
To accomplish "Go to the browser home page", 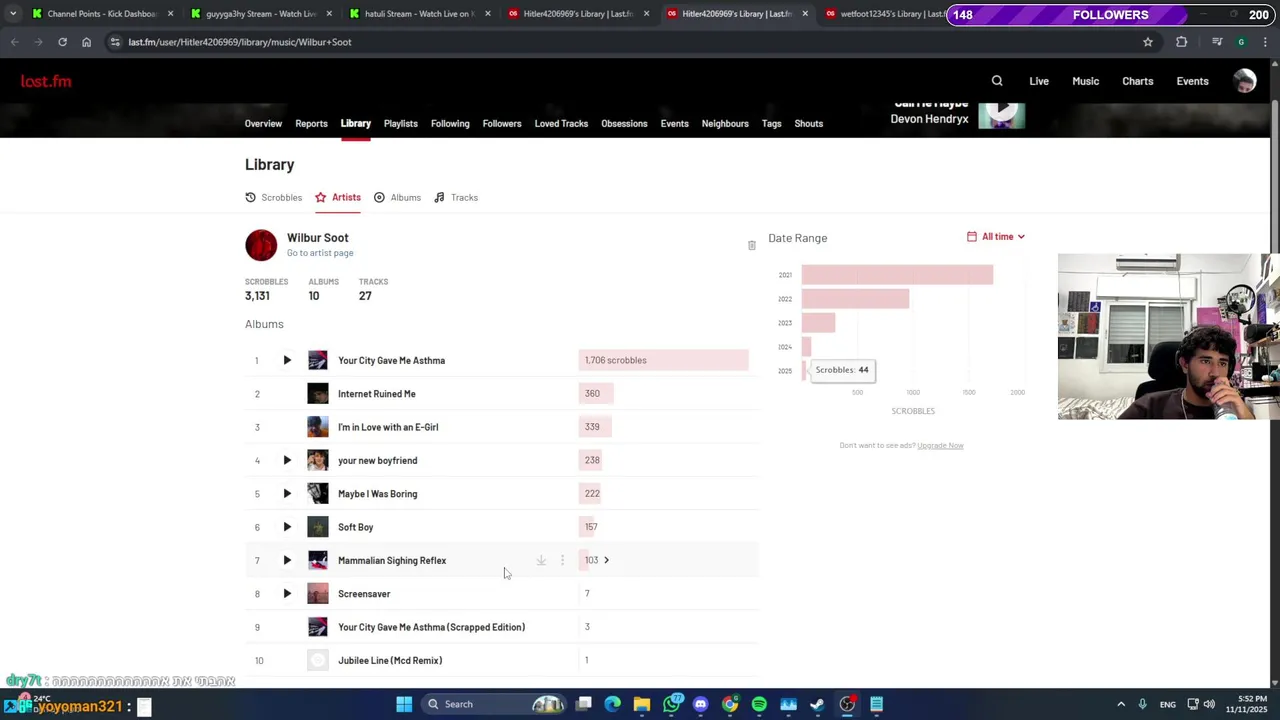I will (86, 42).
